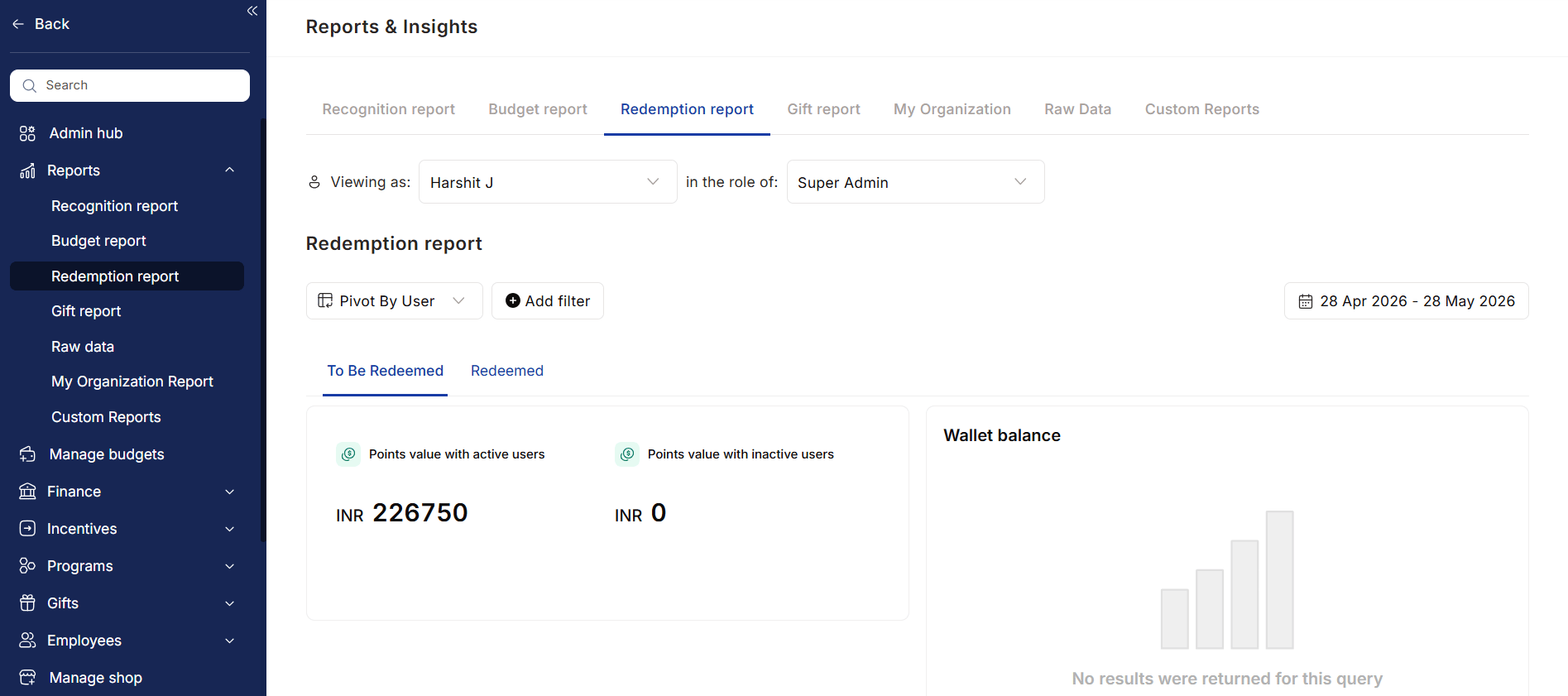Image resolution: width=1568 pixels, height=696 pixels.
Task: Go Back from the sidebar
Action: click(41, 24)
